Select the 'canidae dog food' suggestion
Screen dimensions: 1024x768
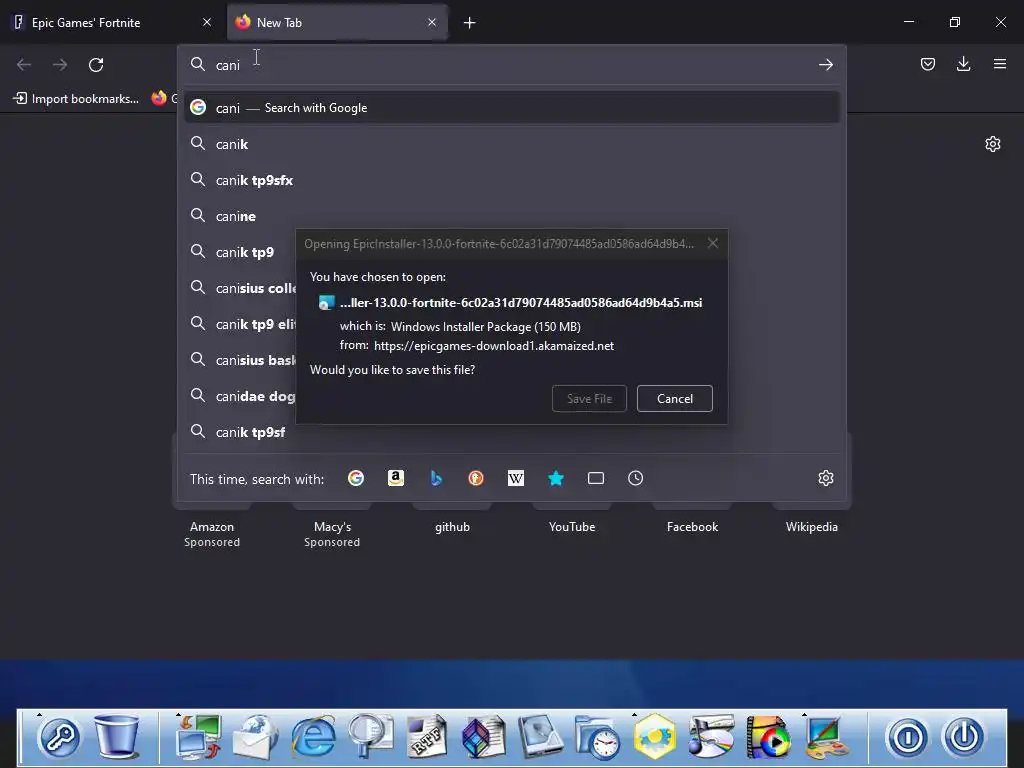point(240,396)
